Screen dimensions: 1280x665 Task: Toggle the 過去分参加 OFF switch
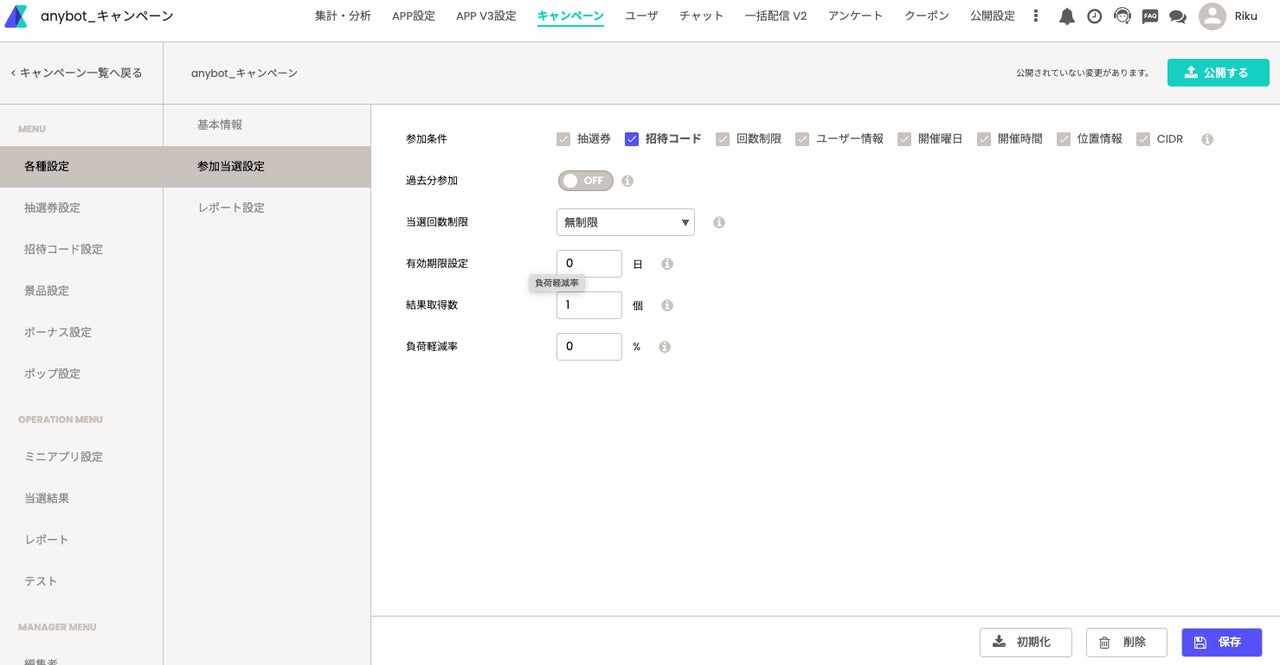point(585,181)
